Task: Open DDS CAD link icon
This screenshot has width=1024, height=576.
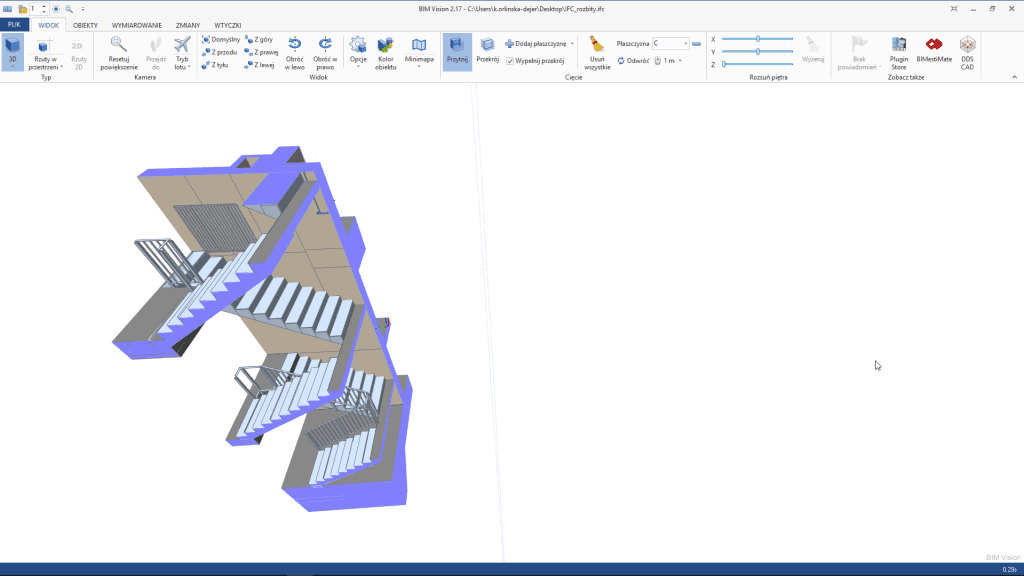Action: (967, 45)
